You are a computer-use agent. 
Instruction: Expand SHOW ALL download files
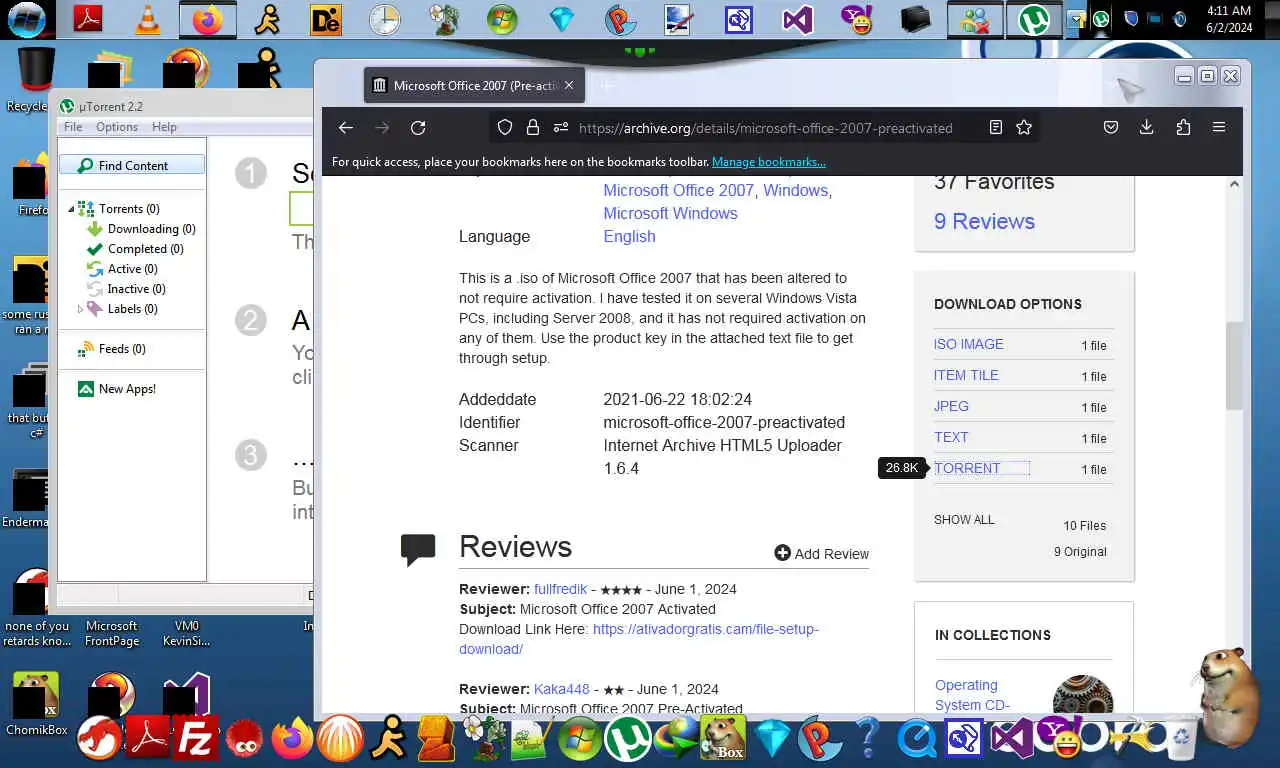tap(964, 520)
